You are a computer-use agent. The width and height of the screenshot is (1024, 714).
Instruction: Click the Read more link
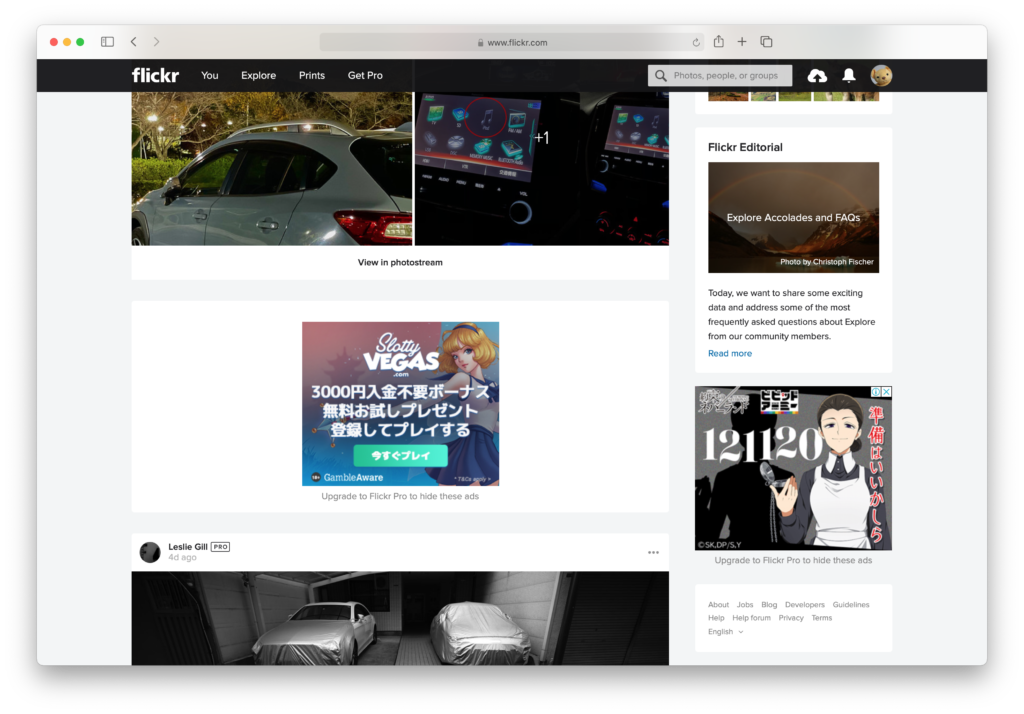coord(729,354)
